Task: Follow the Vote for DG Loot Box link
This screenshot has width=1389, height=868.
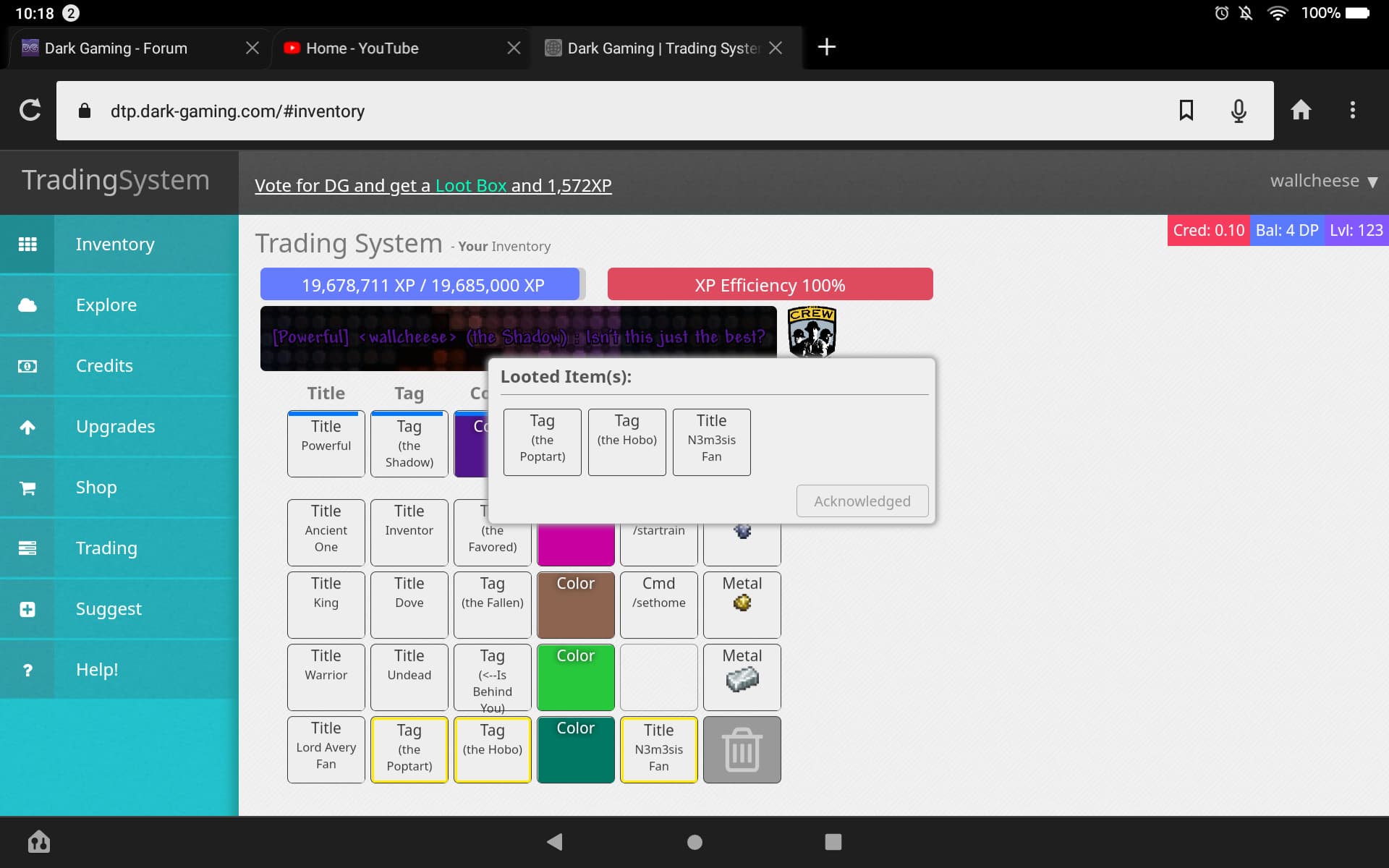Action: 433,186
